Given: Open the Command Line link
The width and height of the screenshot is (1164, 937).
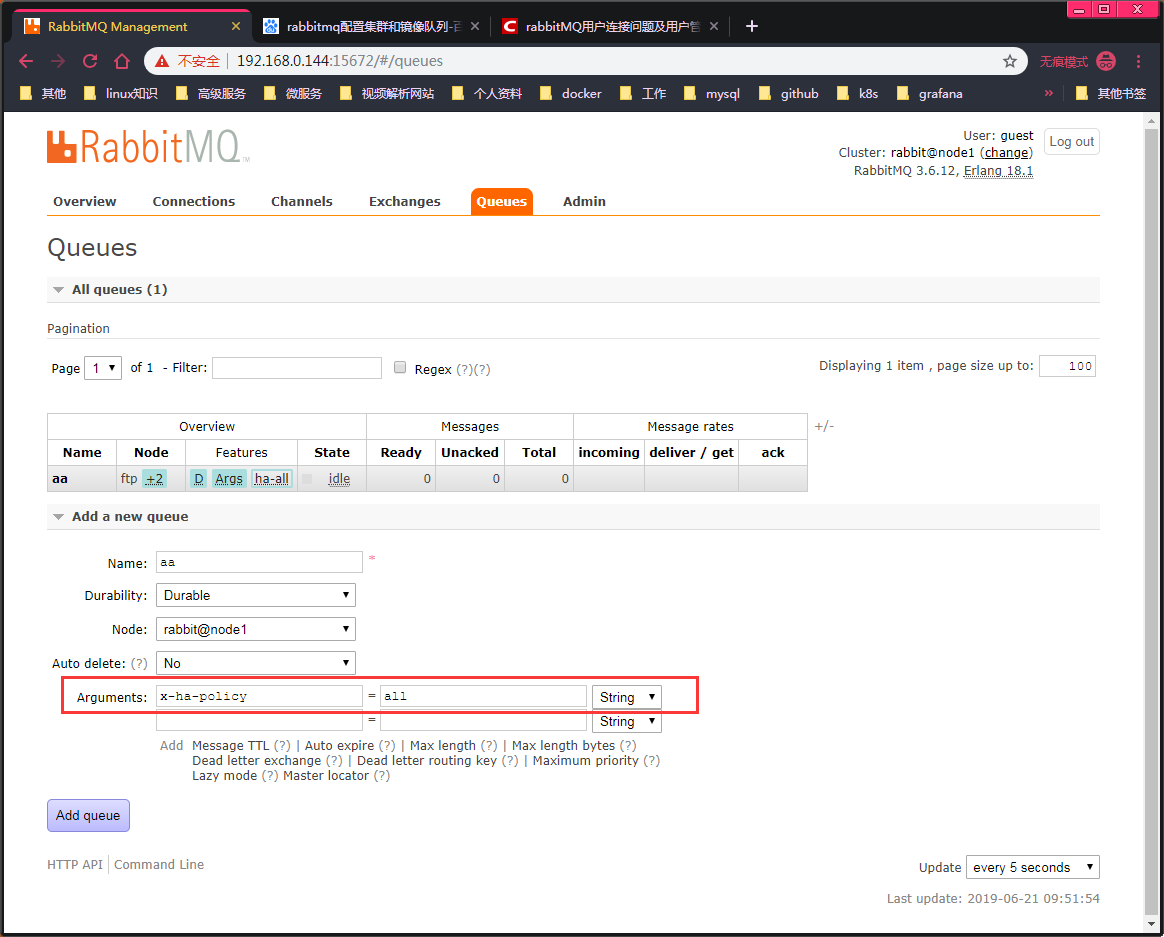Looking at the screenshot, I should (159, 864).
